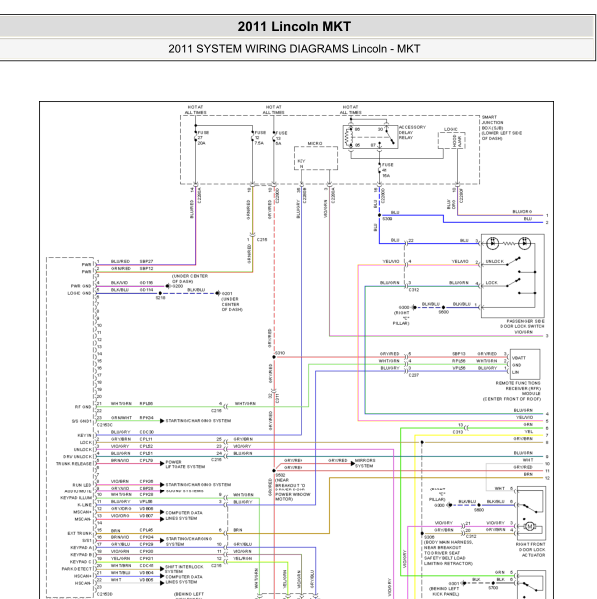Click the 'RUN LED' pin label
Viewport: 597px width, 599px height.
click(x=82, y=485)
